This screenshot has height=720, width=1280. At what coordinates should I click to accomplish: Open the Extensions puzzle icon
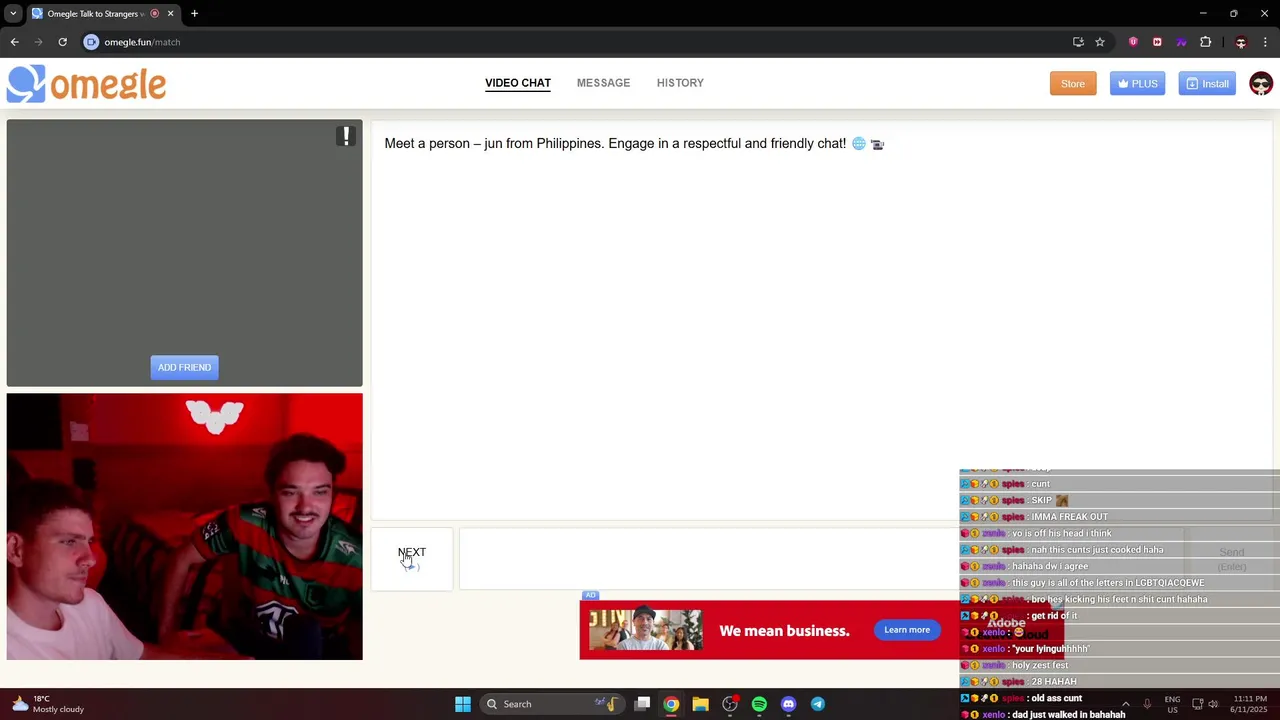[x=1205, y=42]
